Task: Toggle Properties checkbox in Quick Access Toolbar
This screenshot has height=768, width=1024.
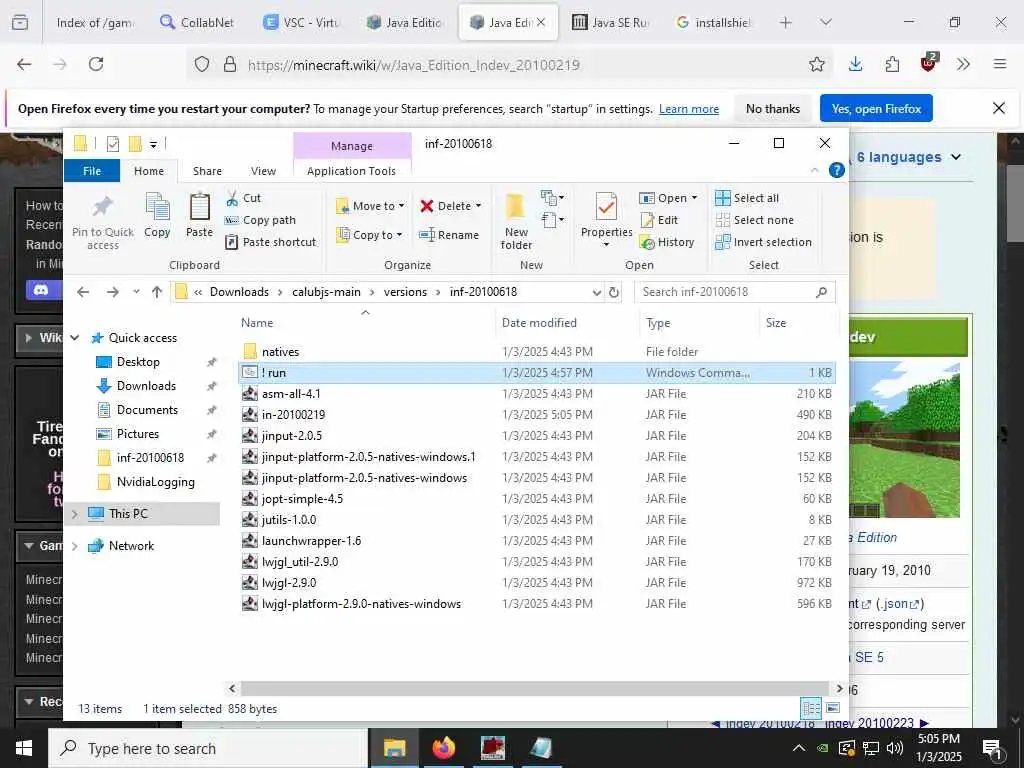Action: (x=113, y=144)
